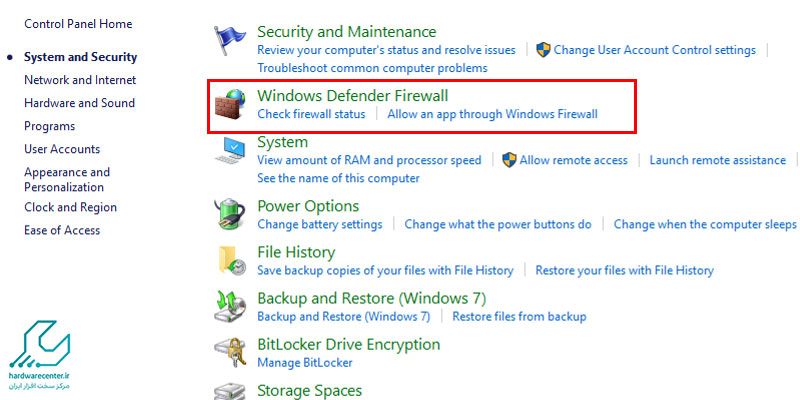Select Restore files from backup link
The width and height of the screenshot is (800, 400).
tap(519, 316)
